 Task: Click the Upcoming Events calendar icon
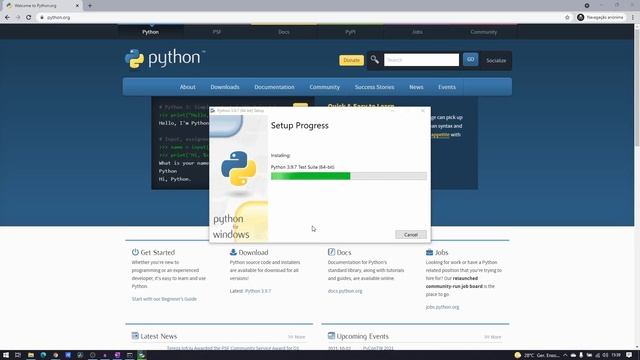[x=331, y=336]
